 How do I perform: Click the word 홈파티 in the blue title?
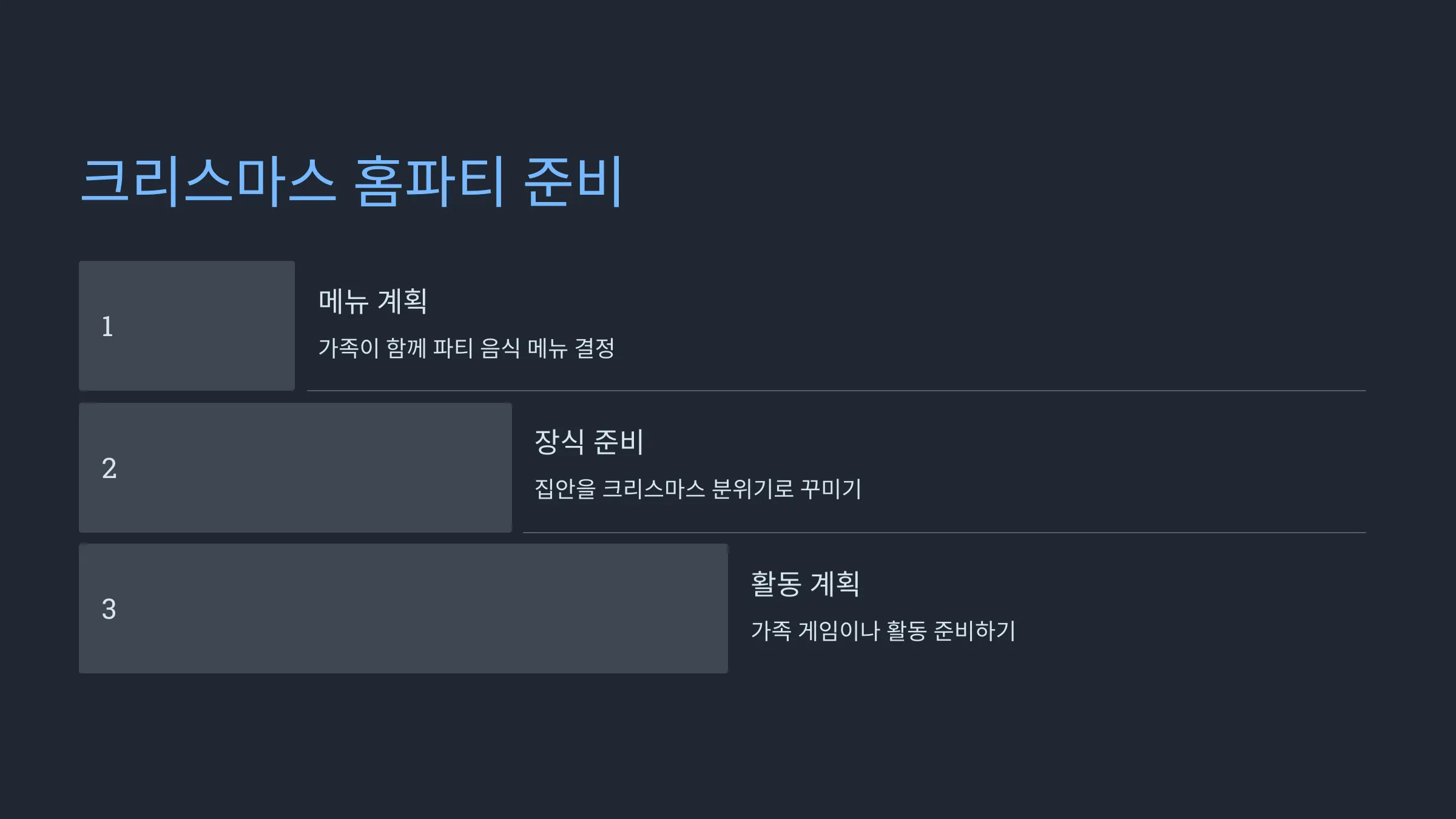click(429, 181)
